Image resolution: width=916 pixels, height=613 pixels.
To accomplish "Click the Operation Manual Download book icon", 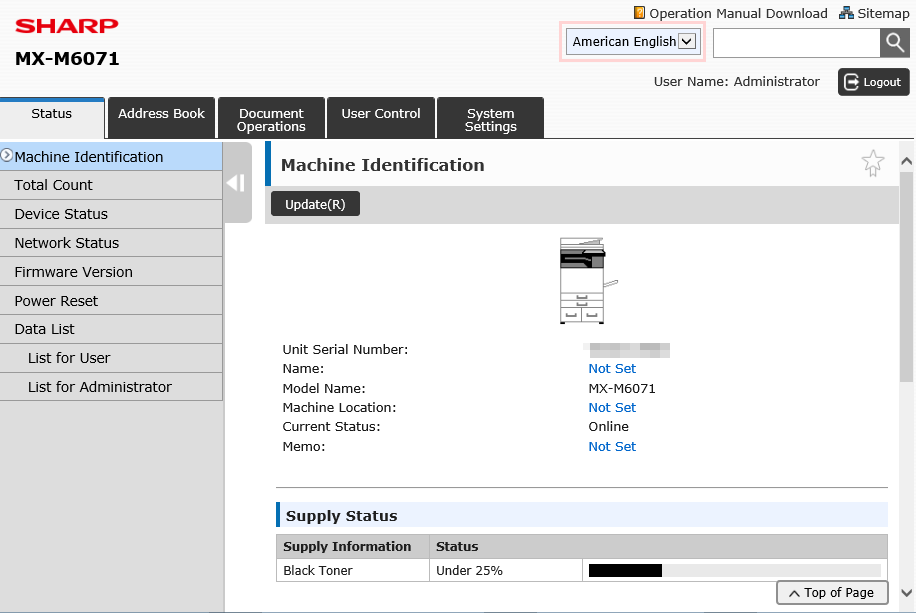I will click(x=639, y=13).
